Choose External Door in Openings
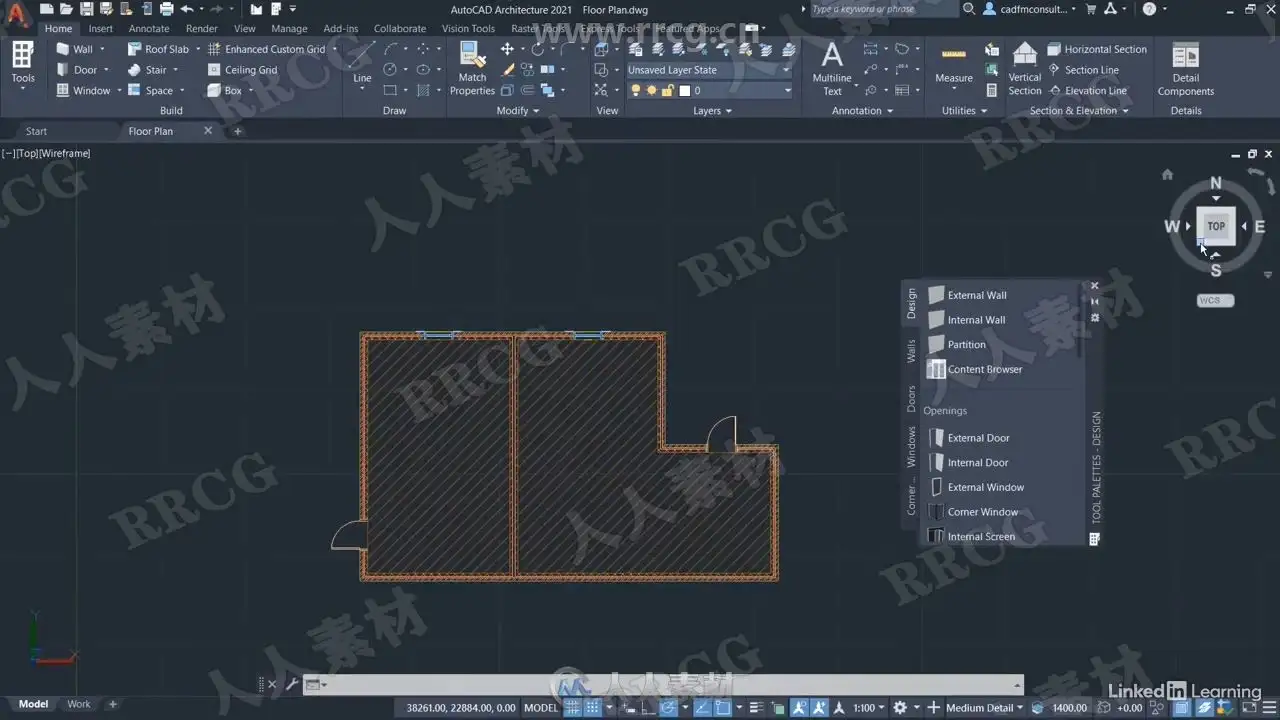 [968, 438]
